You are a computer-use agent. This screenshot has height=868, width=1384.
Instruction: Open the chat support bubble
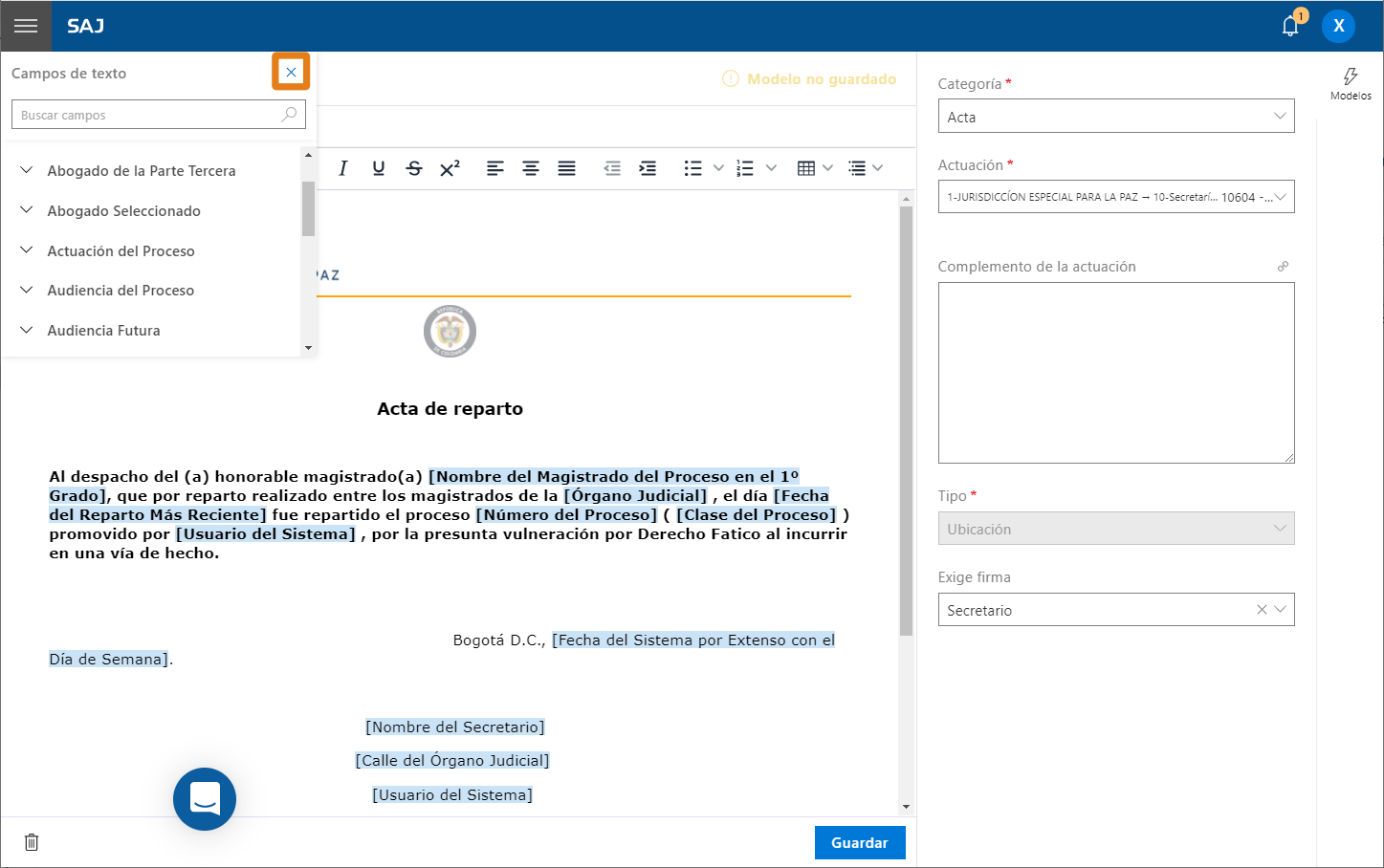pyautogui.click(x=205, y=799)
